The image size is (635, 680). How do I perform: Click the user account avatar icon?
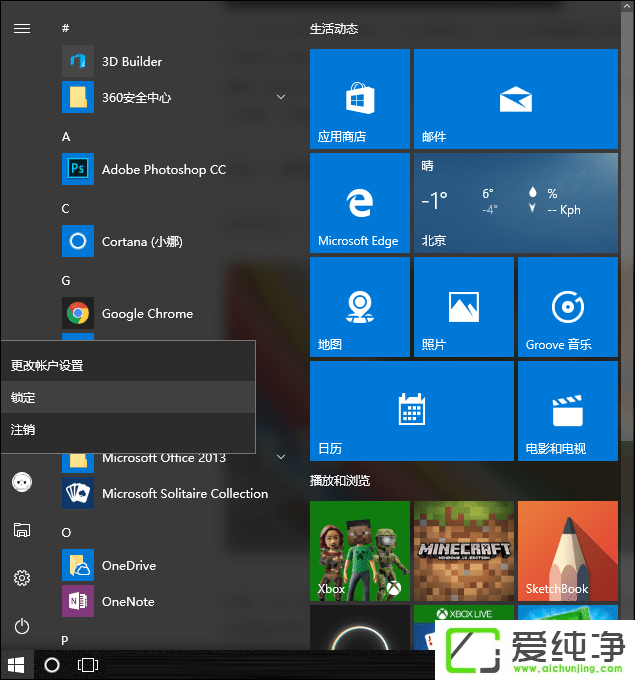(22, 482)
